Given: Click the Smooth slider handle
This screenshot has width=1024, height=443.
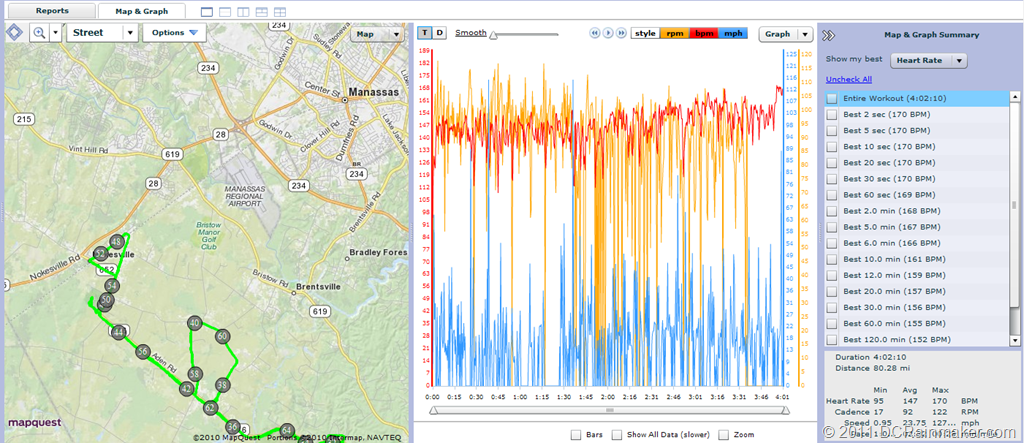Looking at the screenshot, I should 493,36.
